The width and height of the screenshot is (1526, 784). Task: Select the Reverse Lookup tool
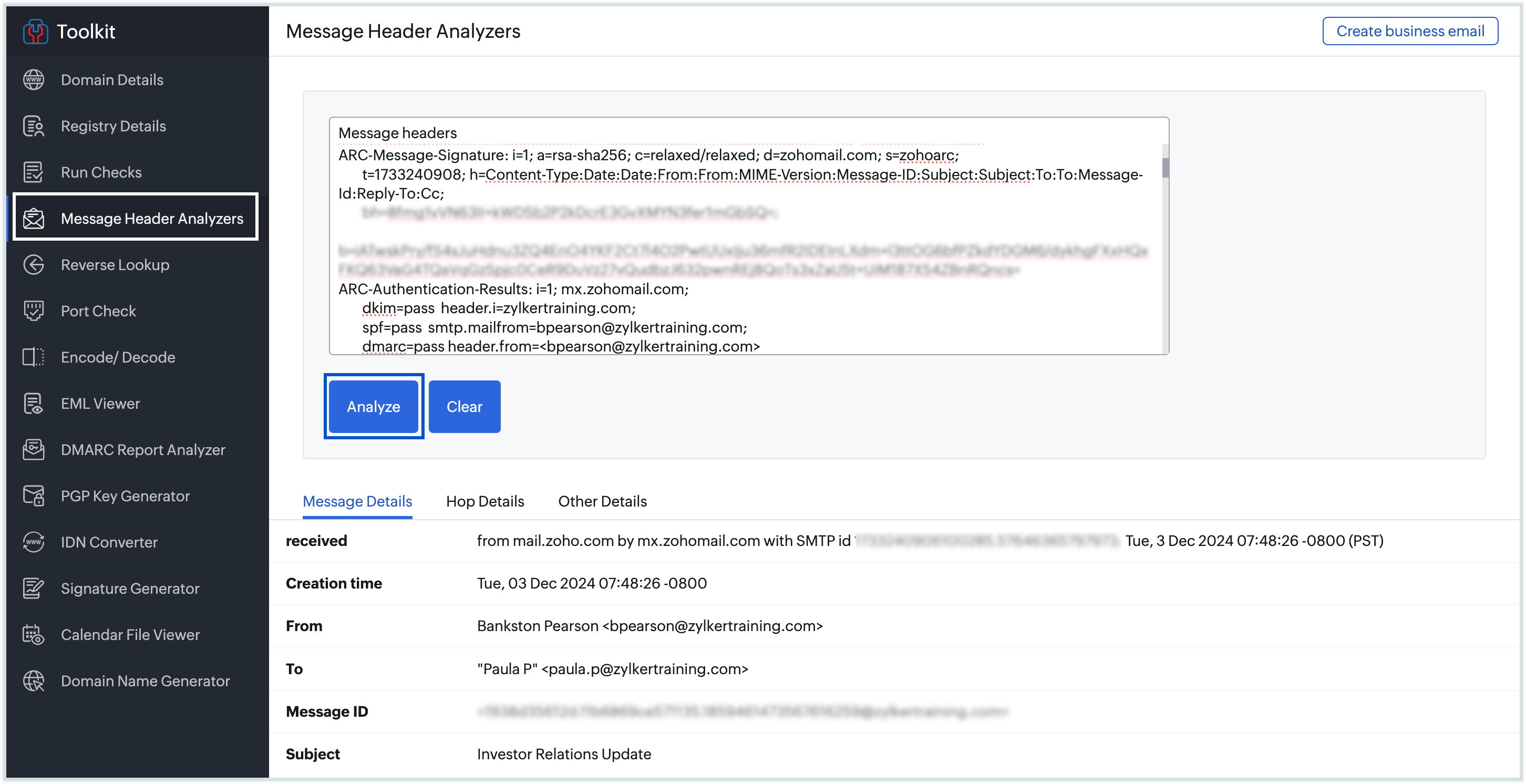click(x=115, y=264)
